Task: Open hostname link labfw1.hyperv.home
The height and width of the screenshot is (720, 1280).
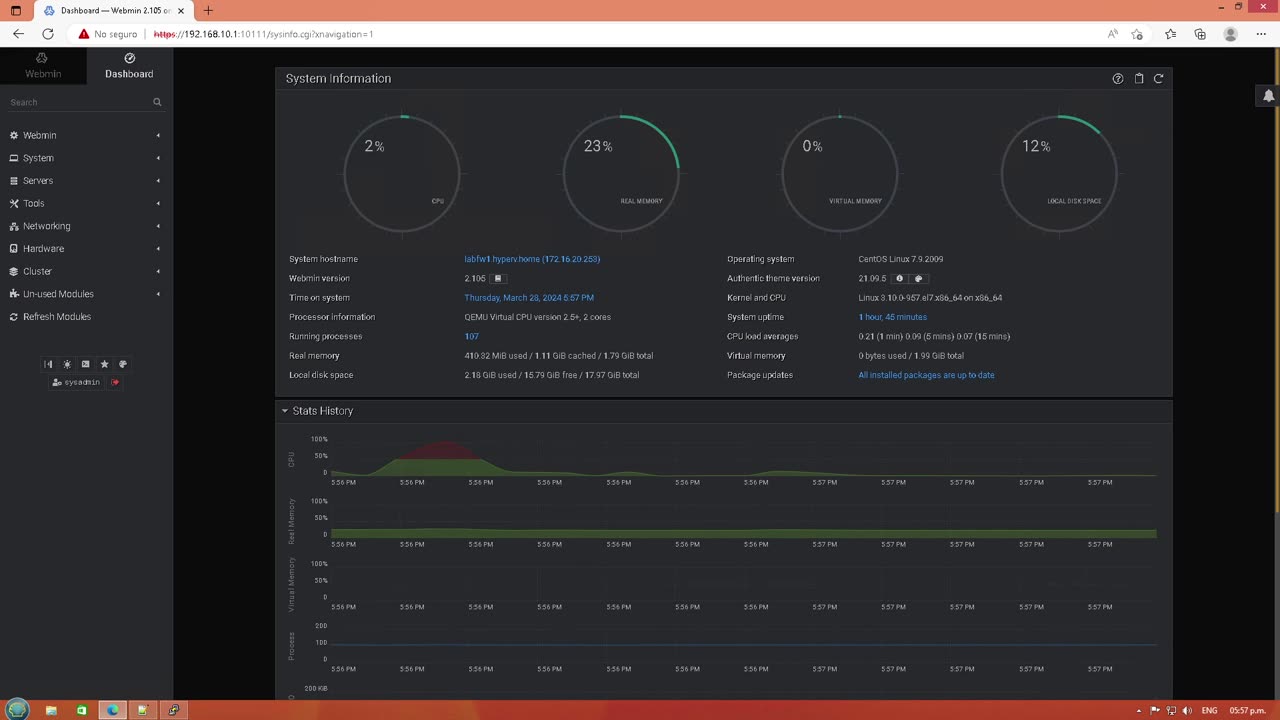Action: point(532,259)
